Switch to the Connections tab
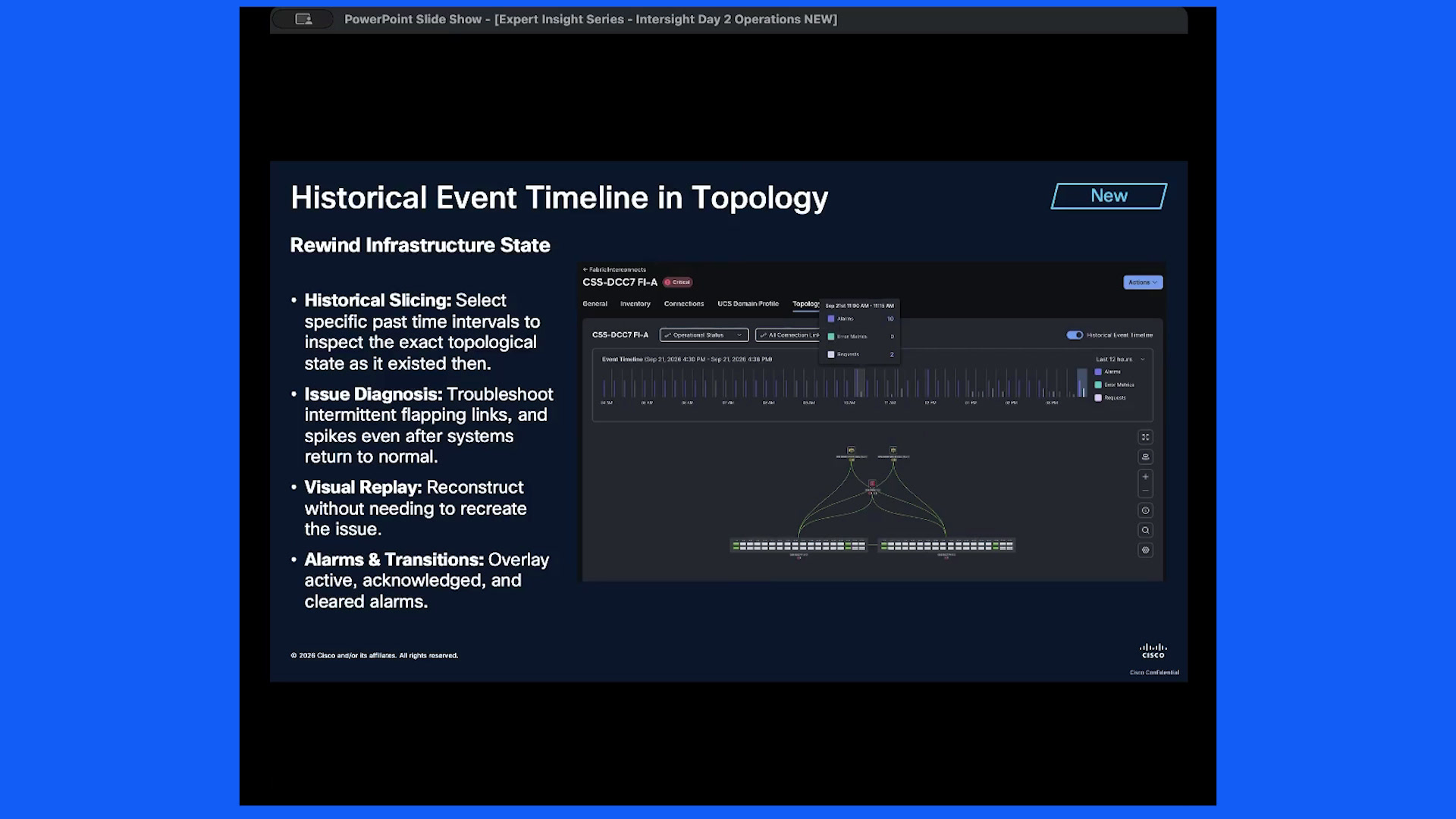 [684, 303]
